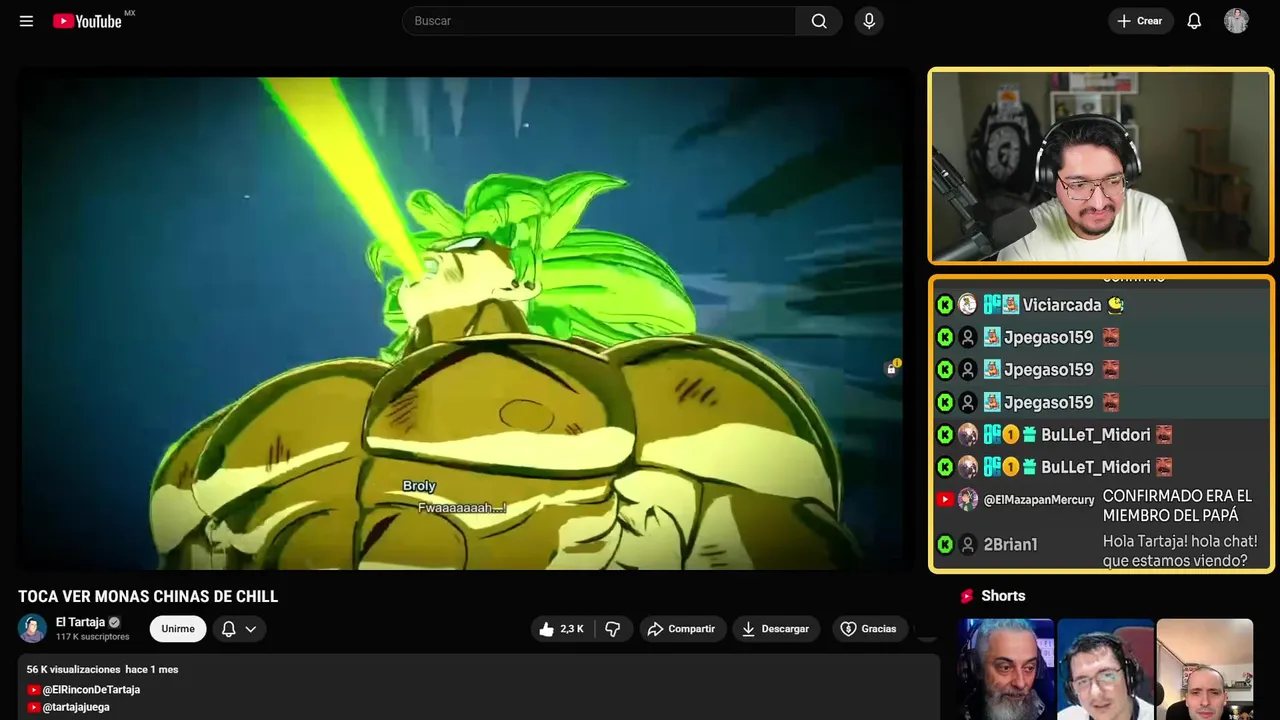Click the Buscar search field

point(598,21)
